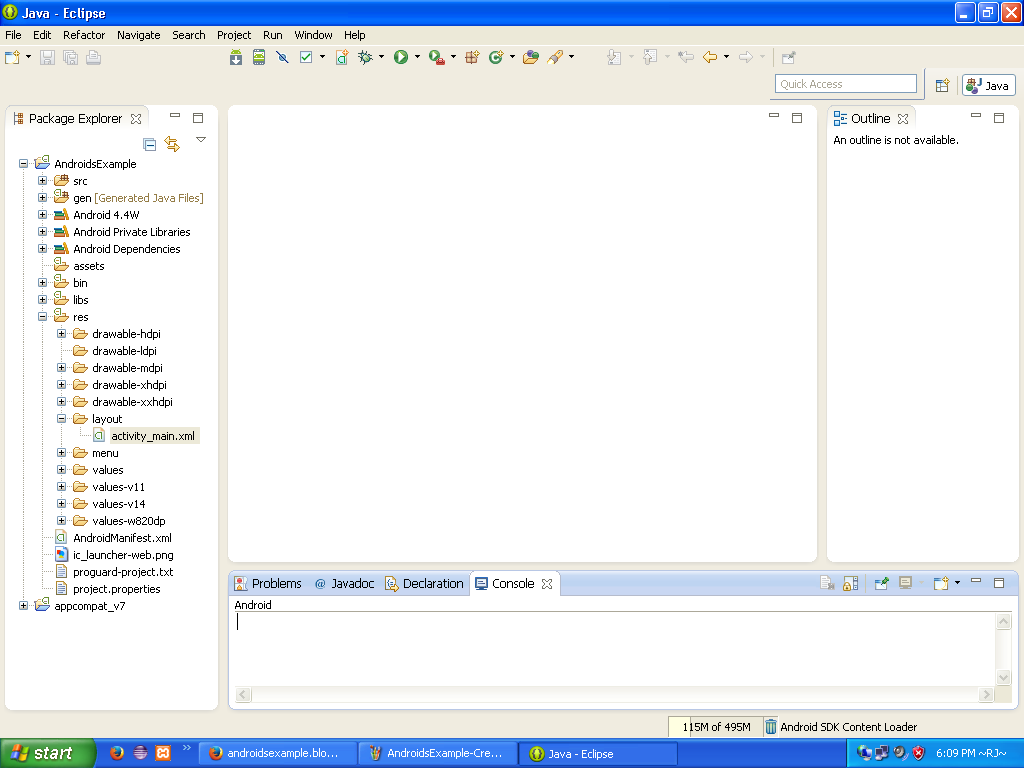The width and height of the screenshot is (1024, 768).
Task: Click the Quick Access search field
Action: pyautogui.click(x=846, y=84)
